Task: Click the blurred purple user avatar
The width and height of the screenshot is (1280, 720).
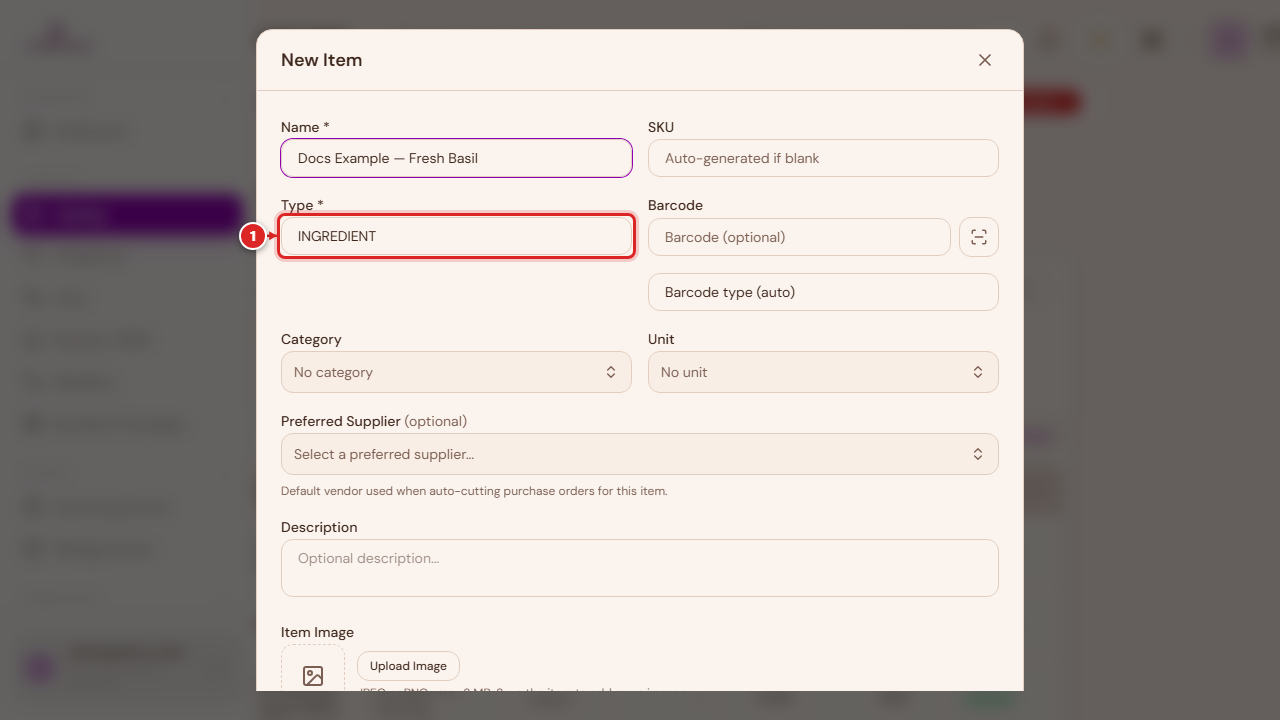Action: (1228, 41)
